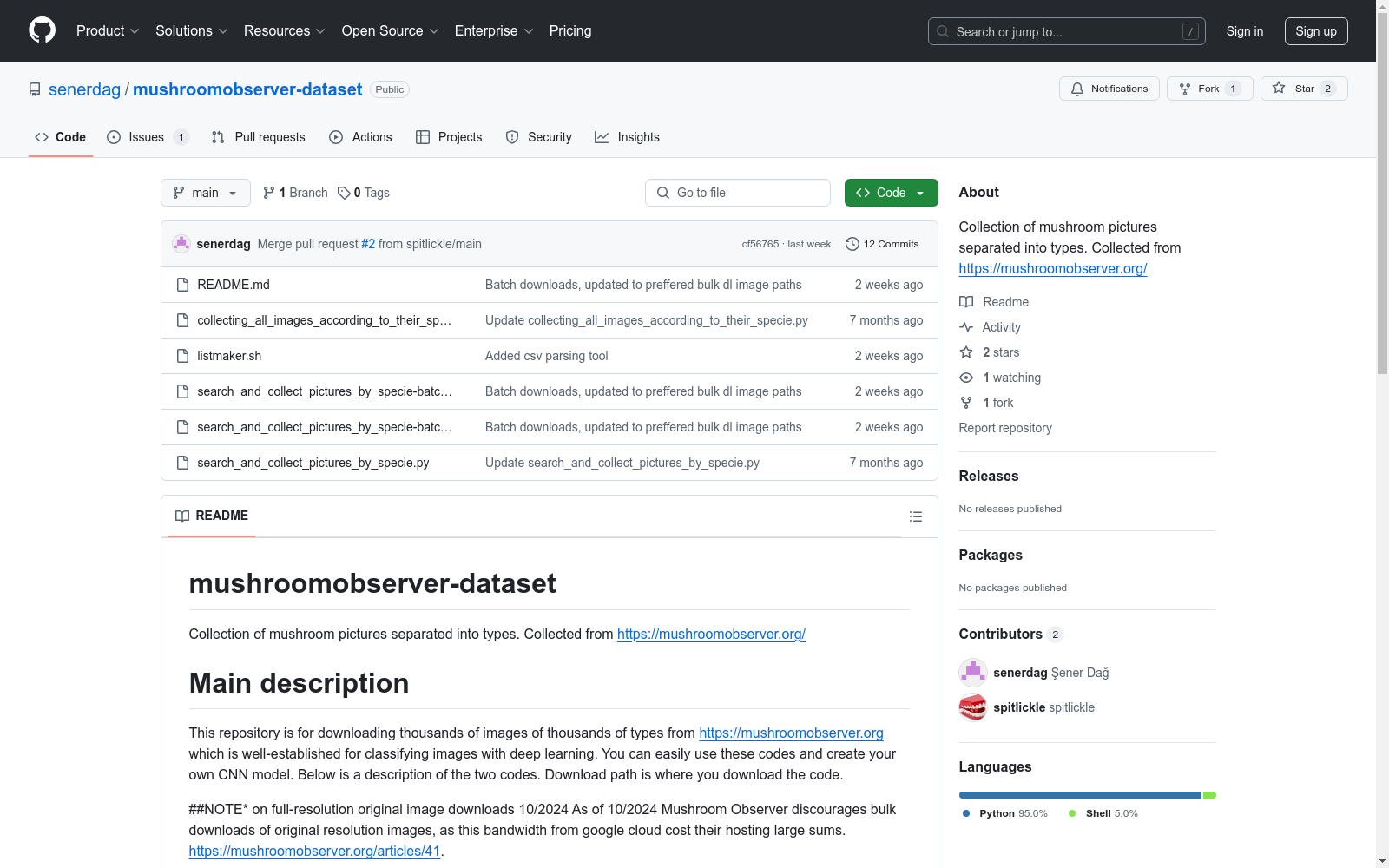Click the star icon beside 2 stars
Screen dimensions: 1389x868
pyautogui.click(x=966, y=352)
